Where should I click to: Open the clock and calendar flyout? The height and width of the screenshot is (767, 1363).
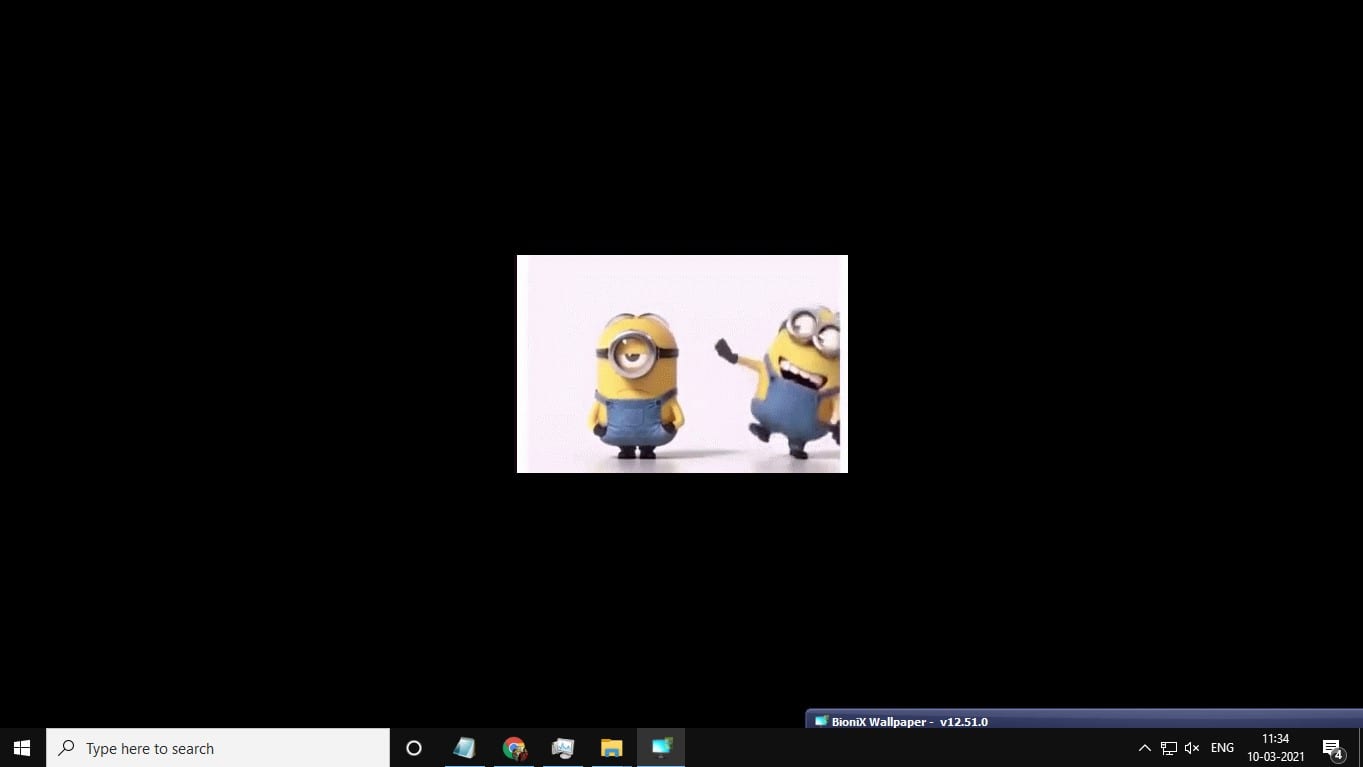[x=1275, y=747]
